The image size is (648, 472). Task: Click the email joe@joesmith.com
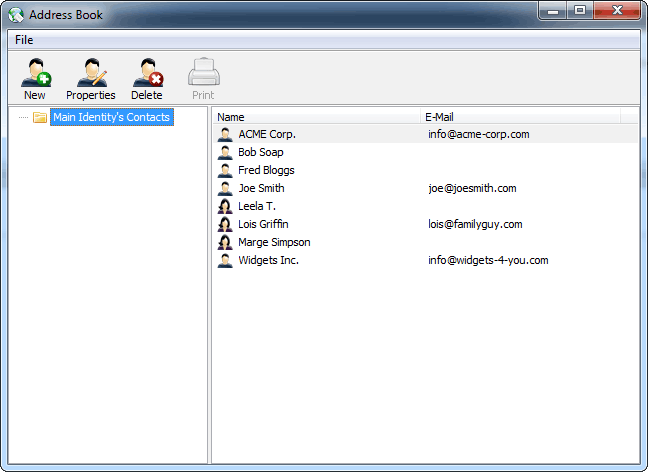click(472, 188)
